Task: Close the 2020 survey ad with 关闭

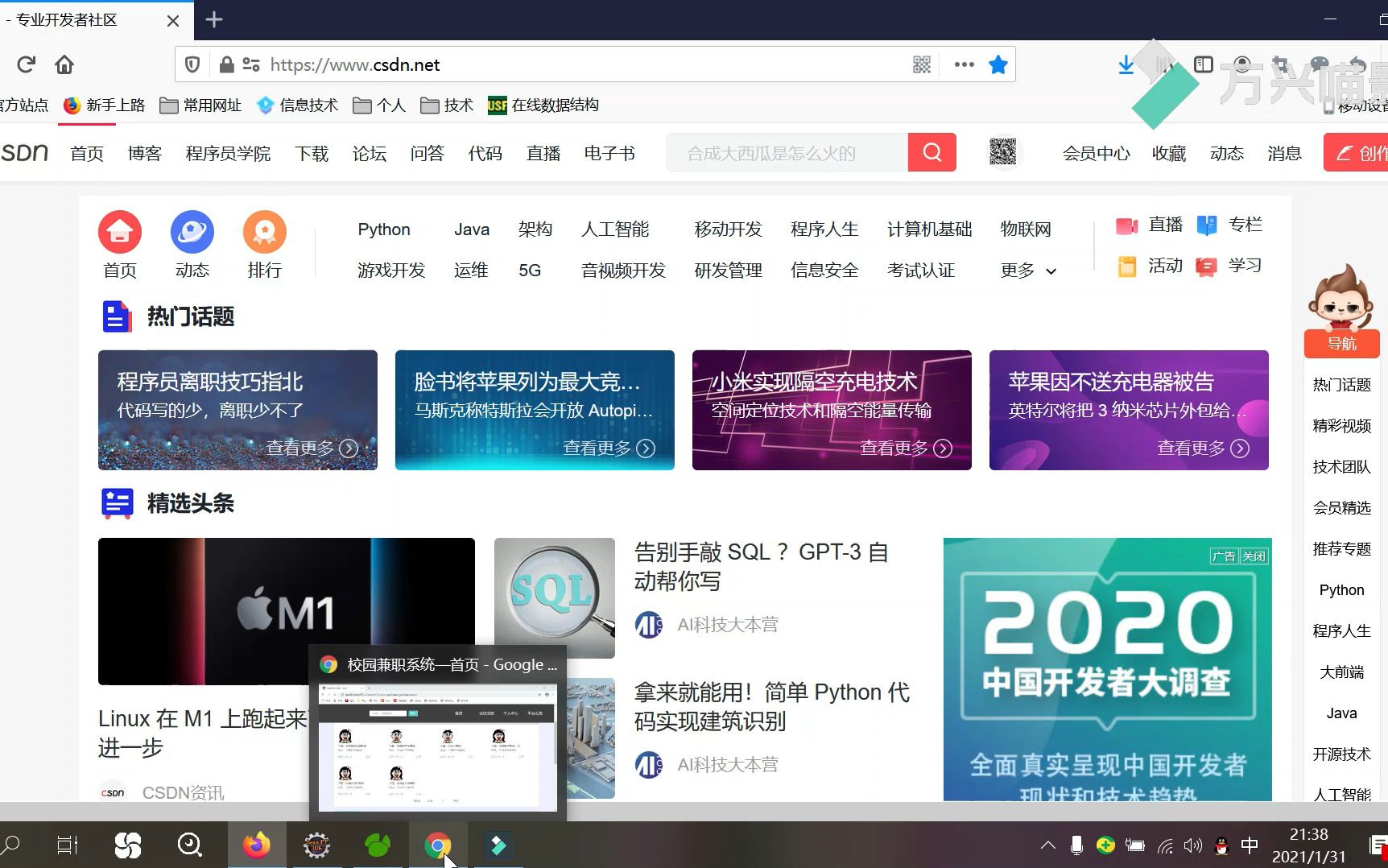Action: pyautogui.click(x=1254, y=556)
